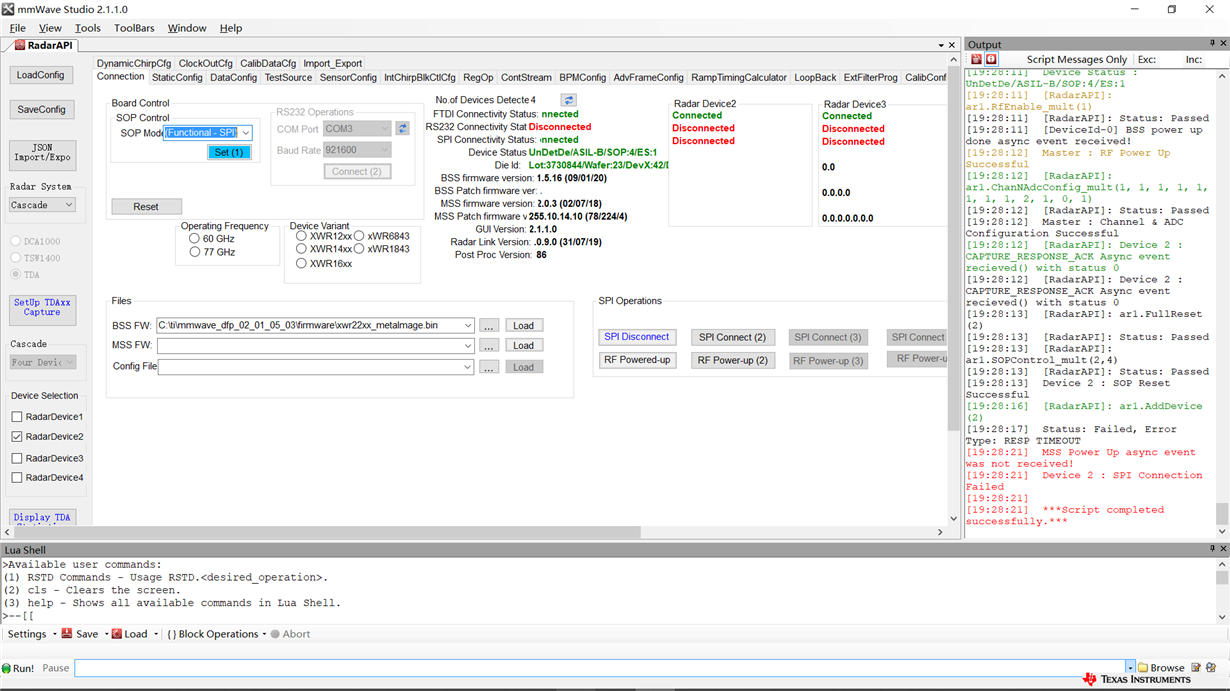Choose the XWR12xx device variant
This screenshot has height=691, width=1230.
pos(301,236)
